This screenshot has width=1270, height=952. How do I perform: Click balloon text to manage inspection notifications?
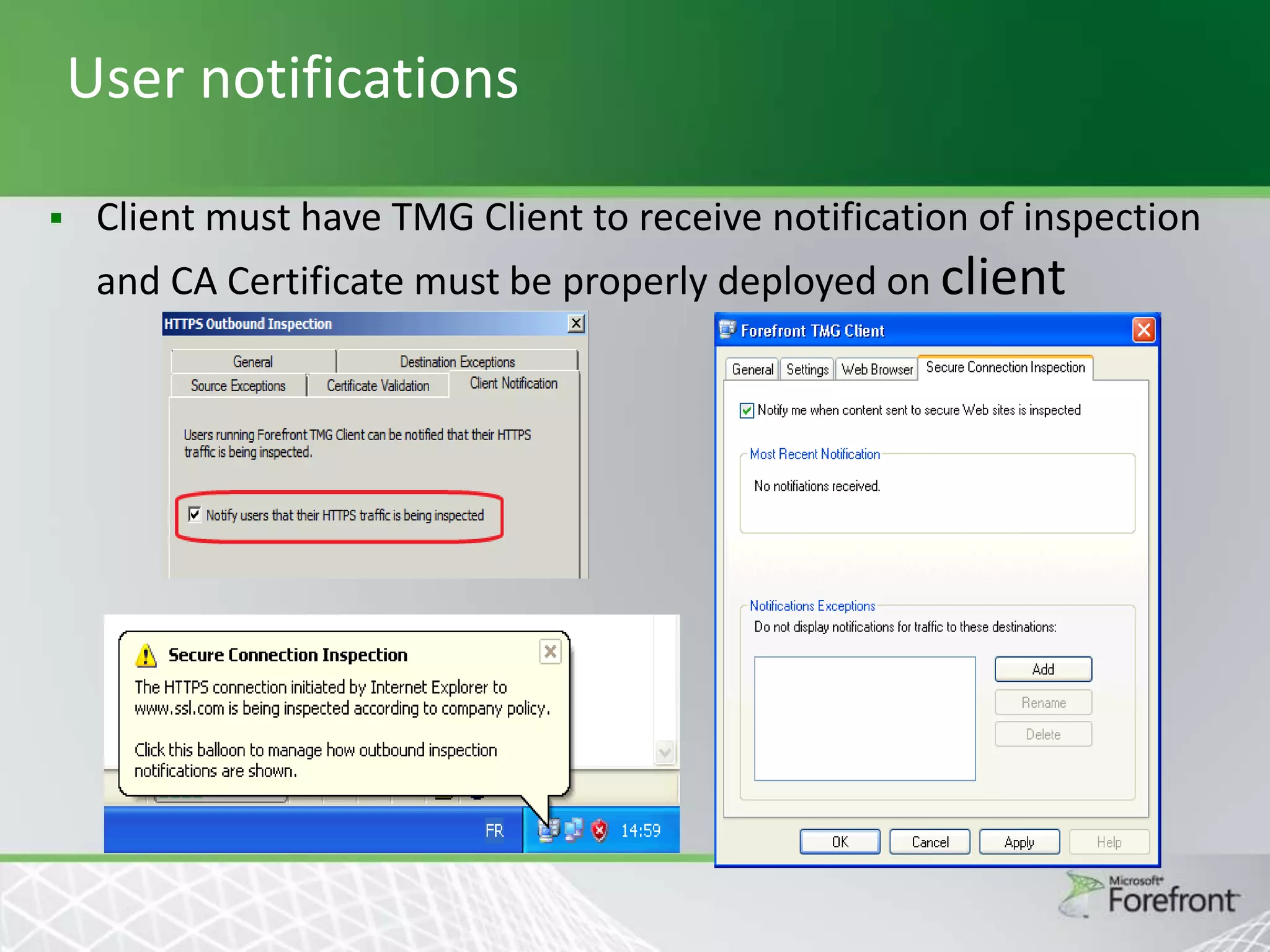[316, 760]
